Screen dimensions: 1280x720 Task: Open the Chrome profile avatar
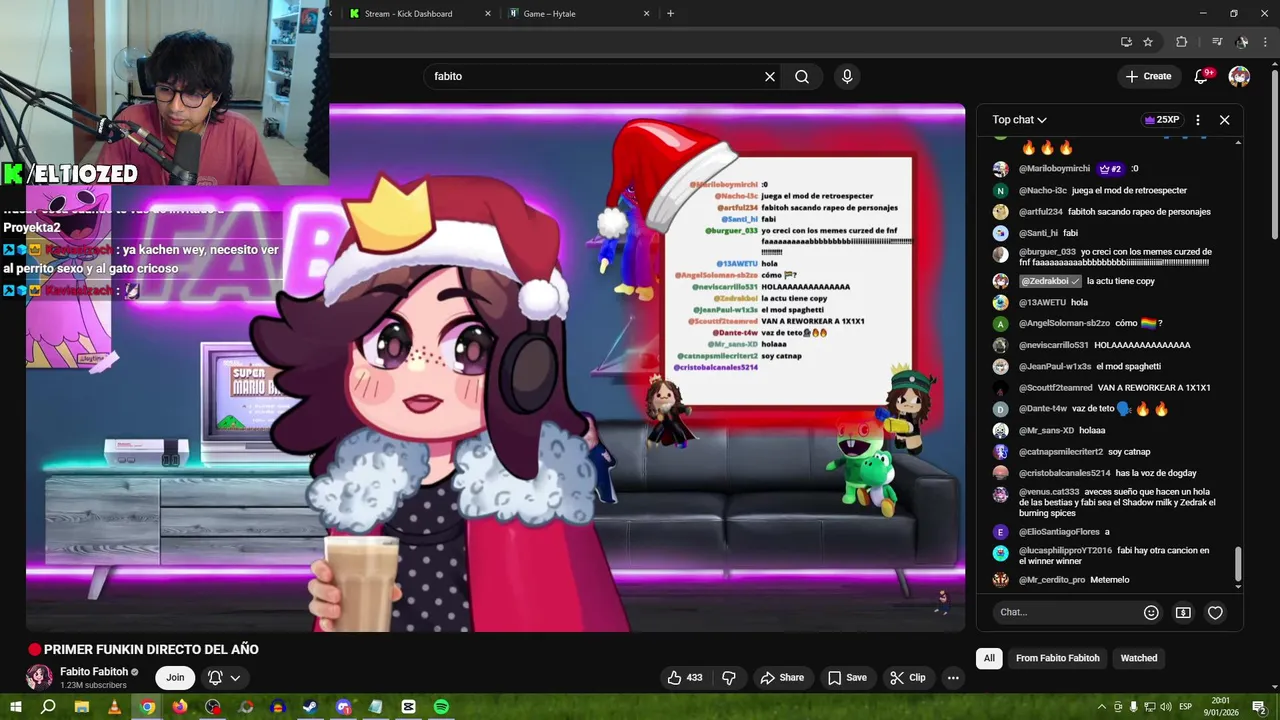pos(1241,42)
